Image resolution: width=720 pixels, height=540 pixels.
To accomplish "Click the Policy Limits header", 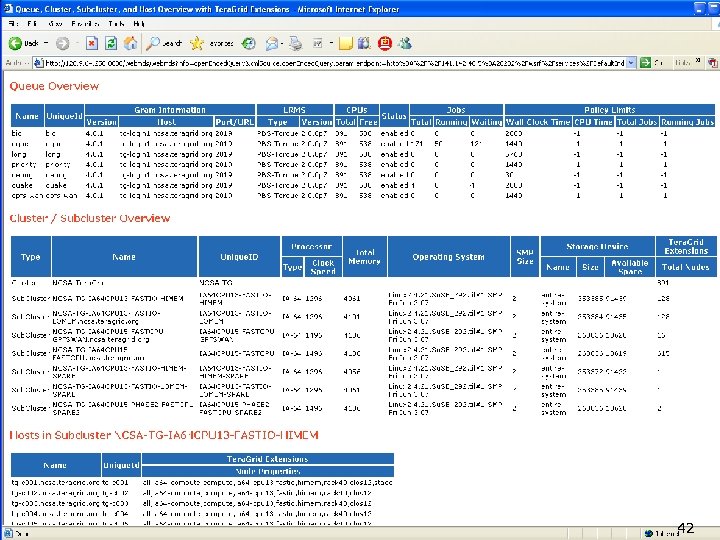I will [609, 110].
